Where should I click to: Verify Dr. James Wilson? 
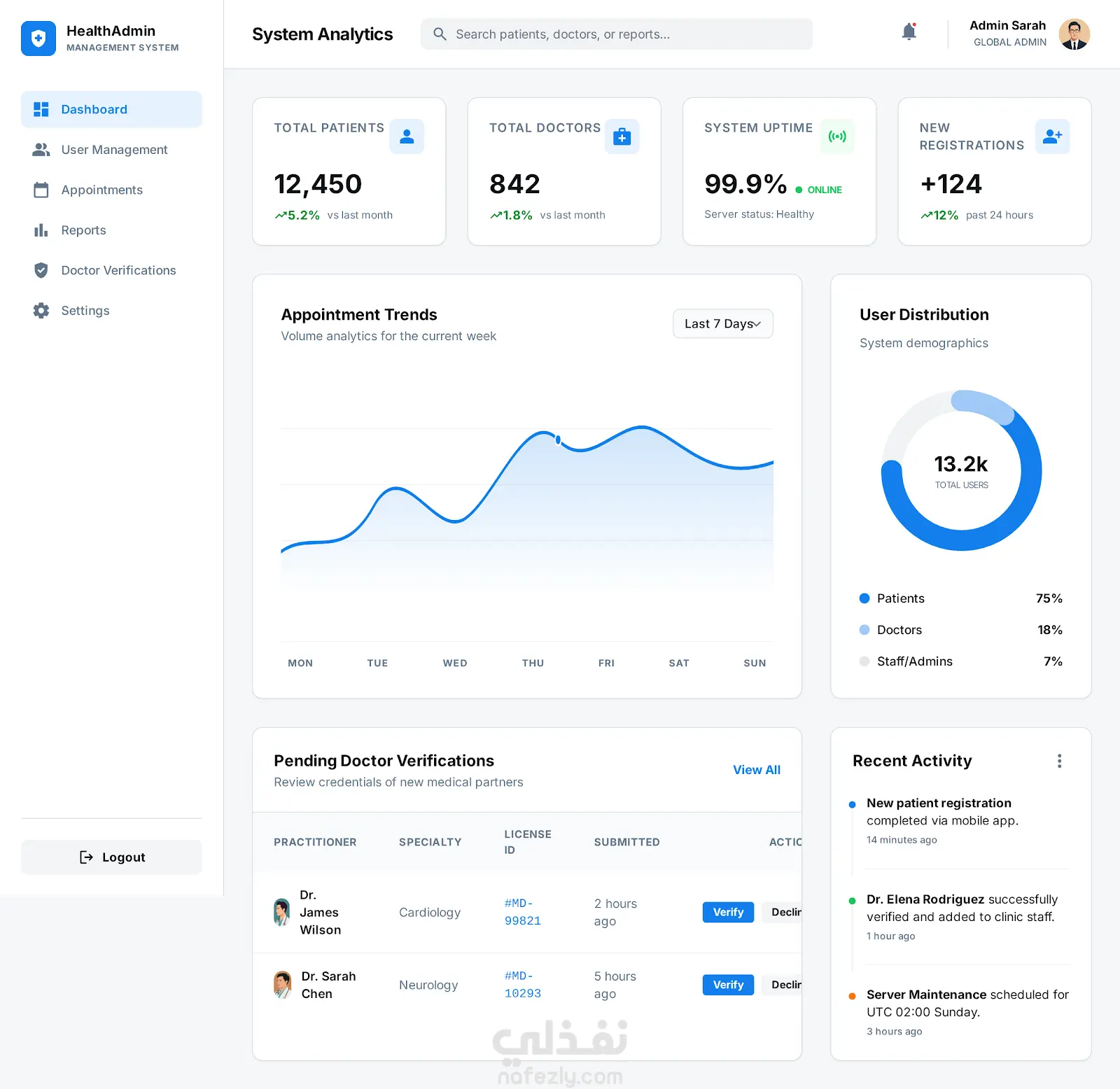point(728,912)
